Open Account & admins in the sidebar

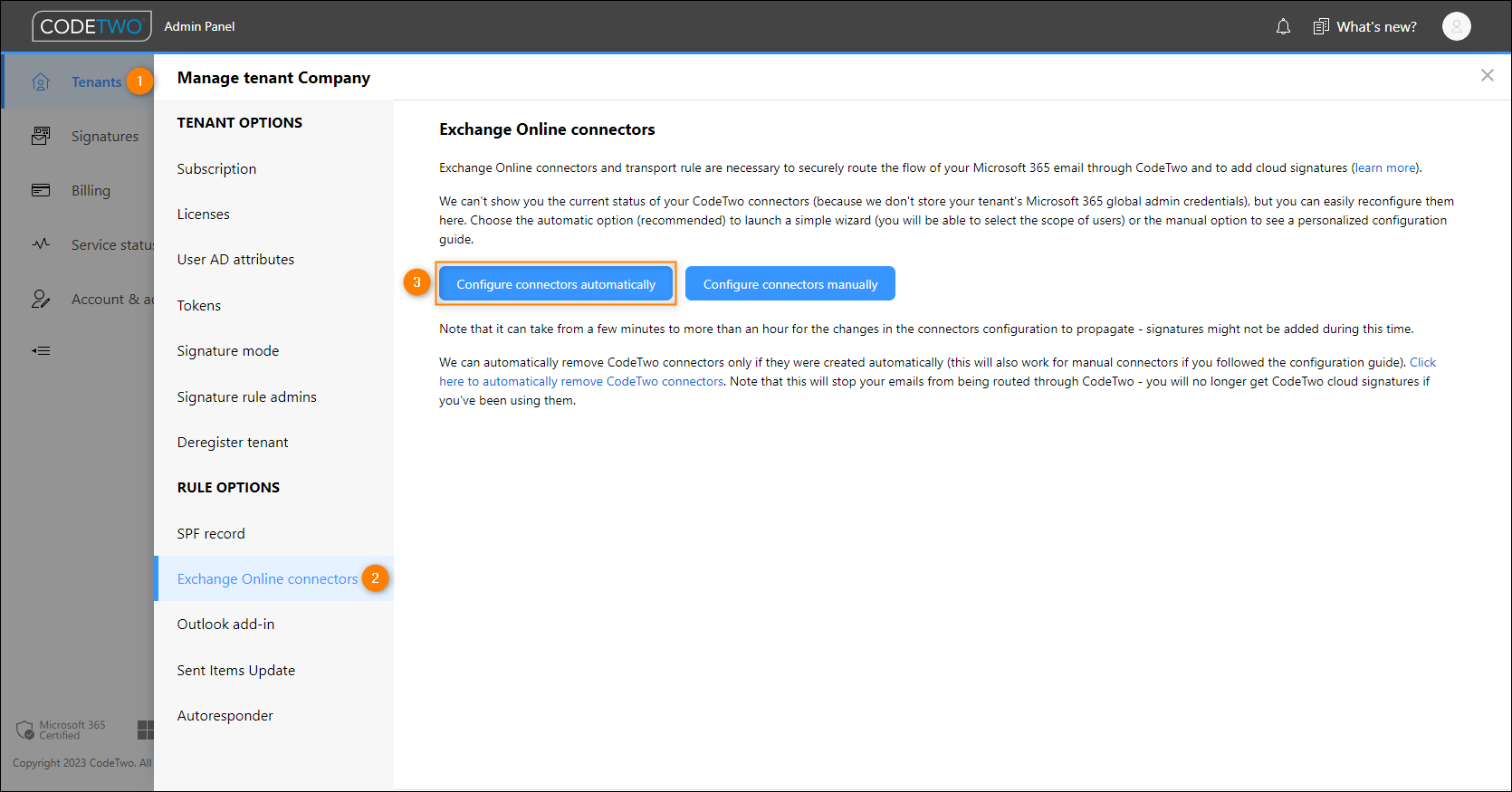pos(112,300)
